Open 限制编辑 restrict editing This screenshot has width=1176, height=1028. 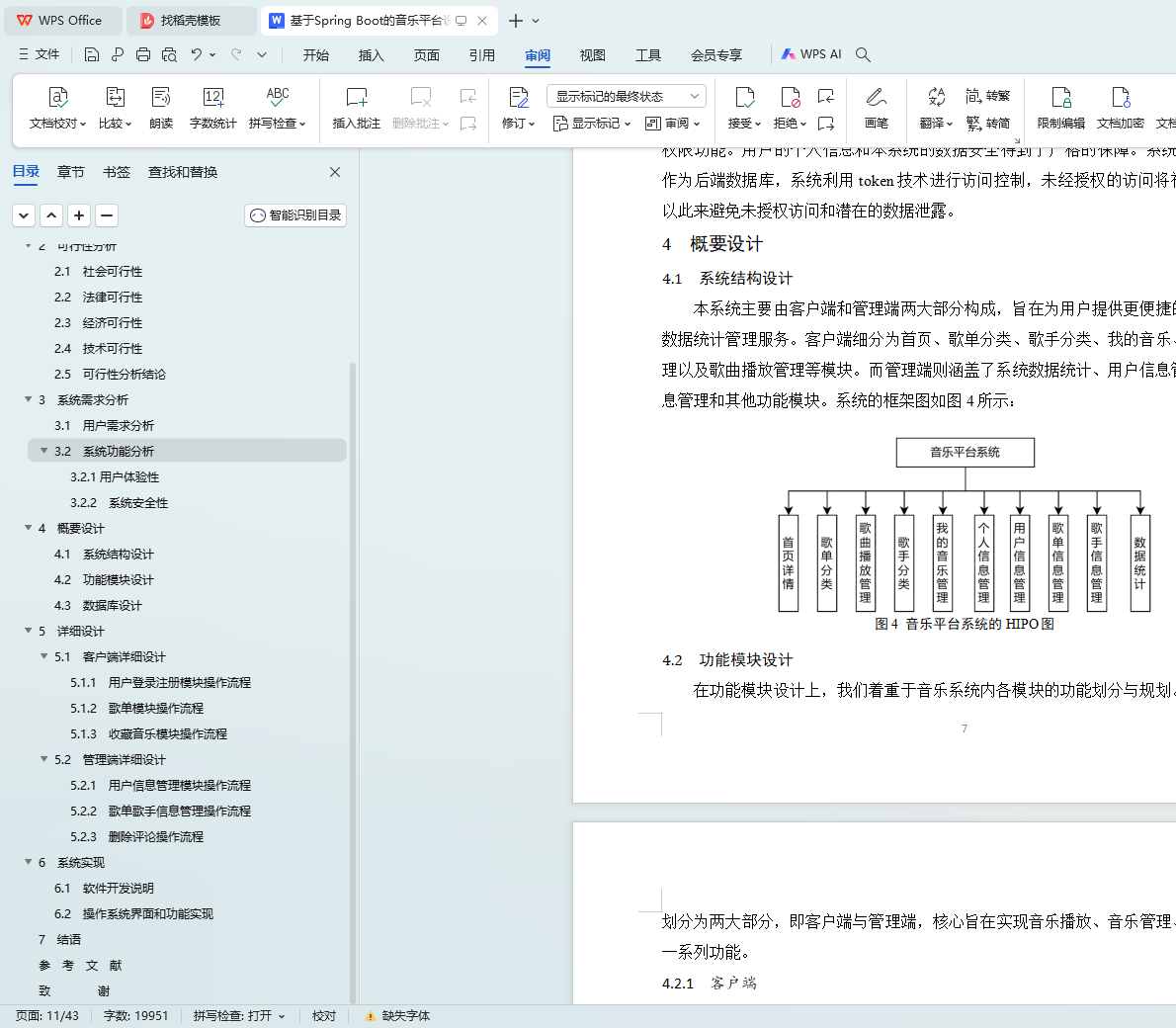1060,108
